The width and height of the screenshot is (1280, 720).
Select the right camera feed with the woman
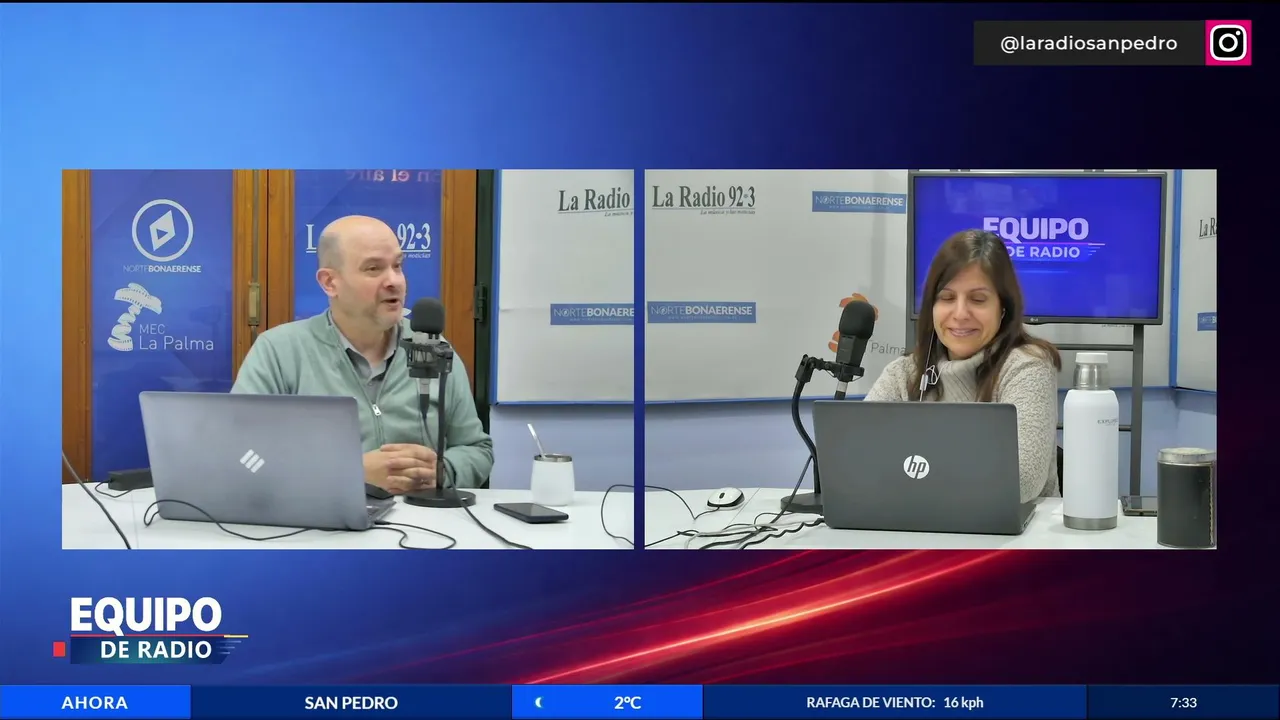(931, 359)
